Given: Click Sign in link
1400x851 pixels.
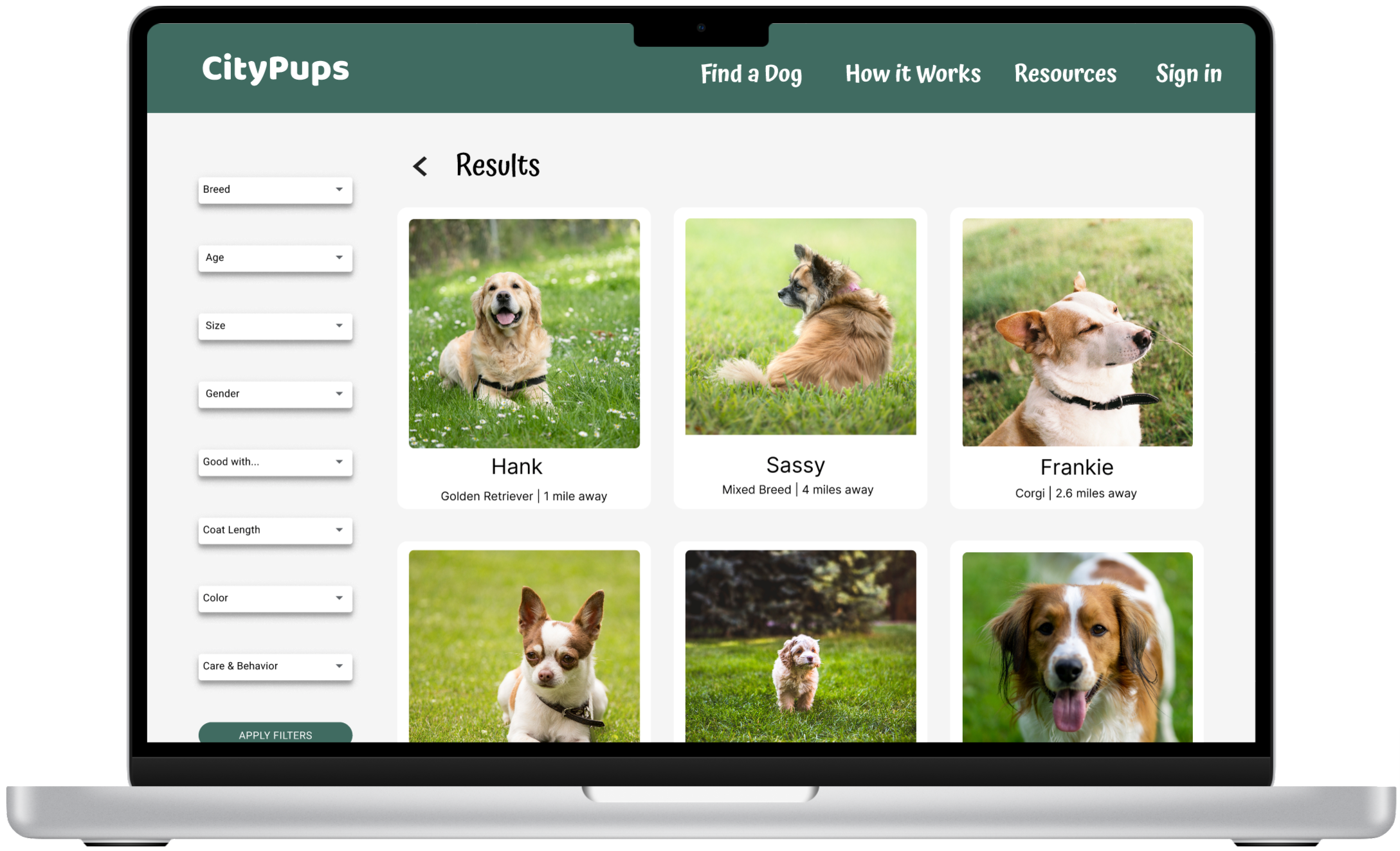Looking at the screenshot, I should [x=1188, y=74].
